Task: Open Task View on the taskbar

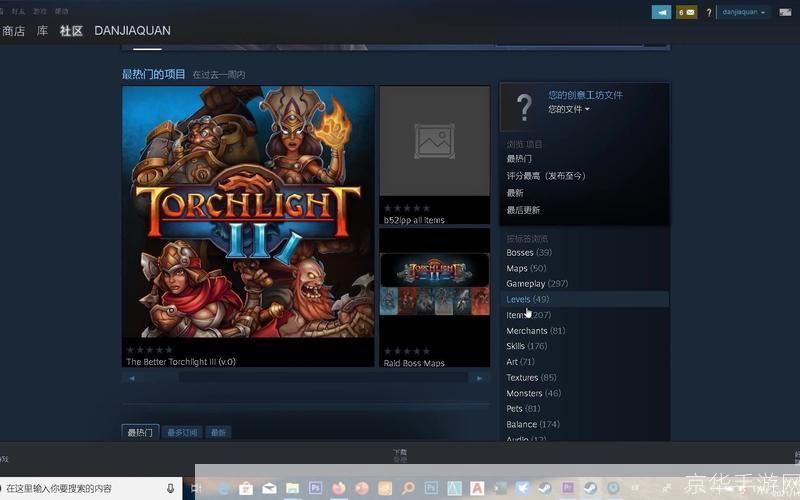Action: (196, 488)
